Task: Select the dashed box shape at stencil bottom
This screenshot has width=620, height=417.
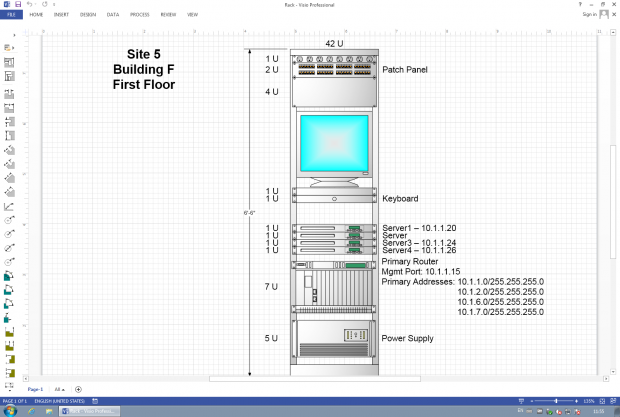Action: [x=9, y=387]
